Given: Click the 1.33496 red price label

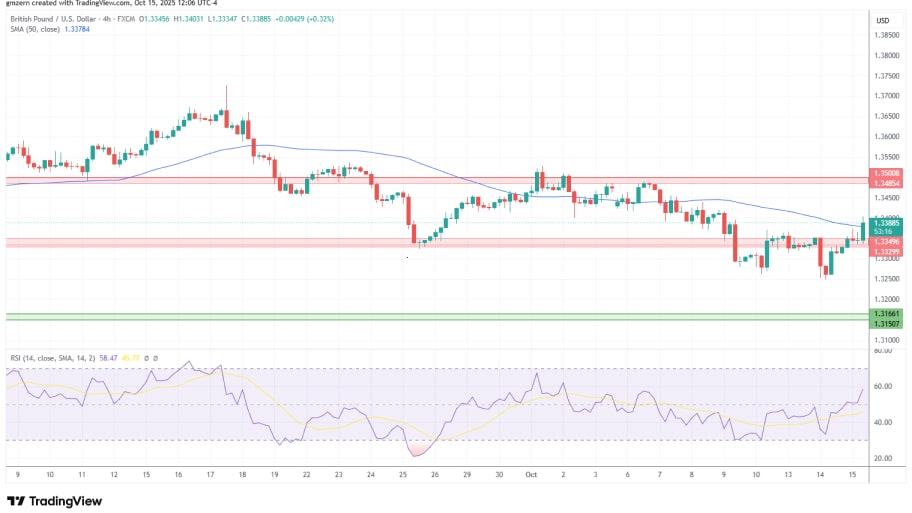Looking at the screenshot, I should (x=884, y=241).
